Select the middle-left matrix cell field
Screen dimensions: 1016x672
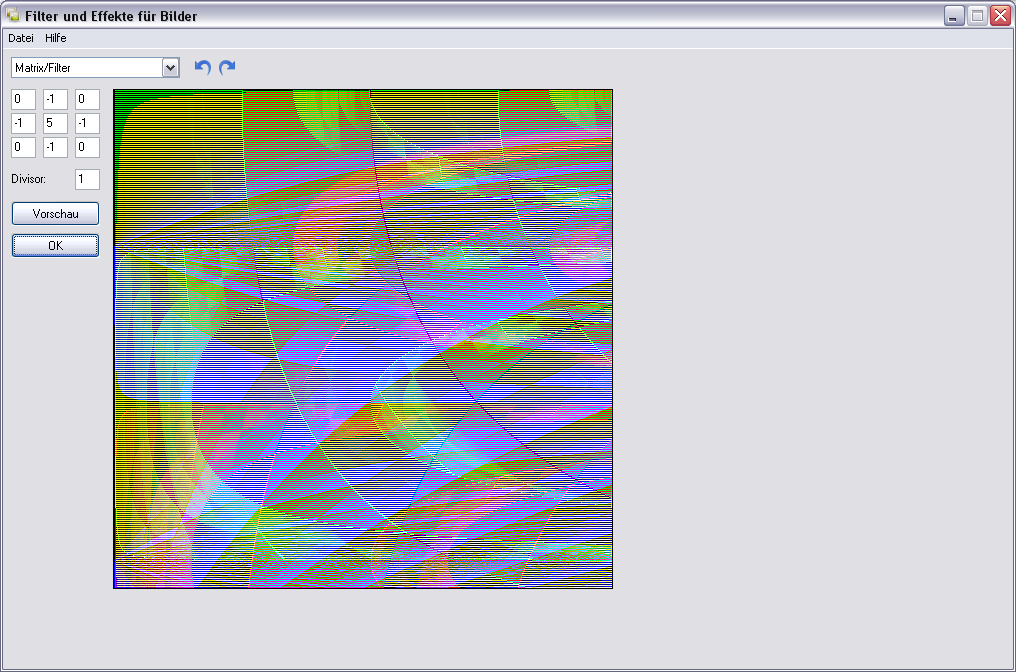[23, 123]
